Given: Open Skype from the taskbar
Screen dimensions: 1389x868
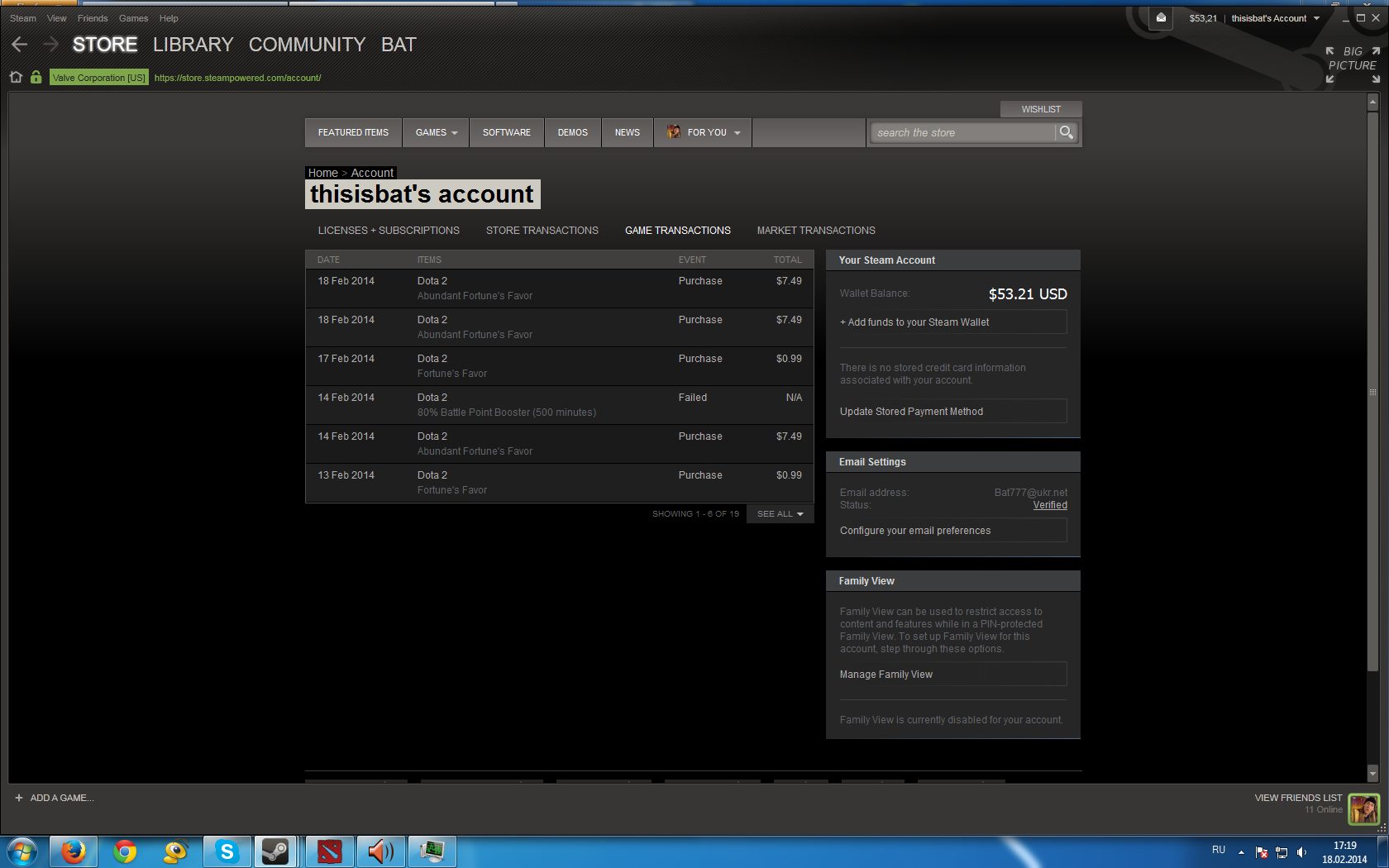Looking at the screenshot, I should [227, 851].
